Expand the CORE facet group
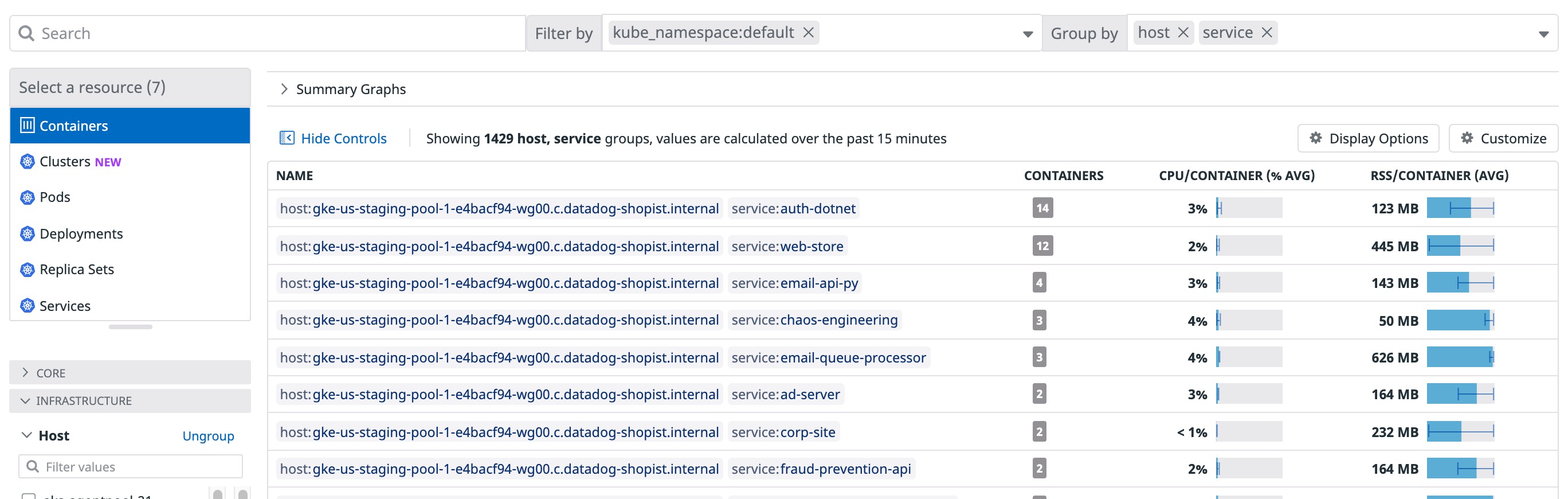This screenshot has width=1568, height=499. 130,372
